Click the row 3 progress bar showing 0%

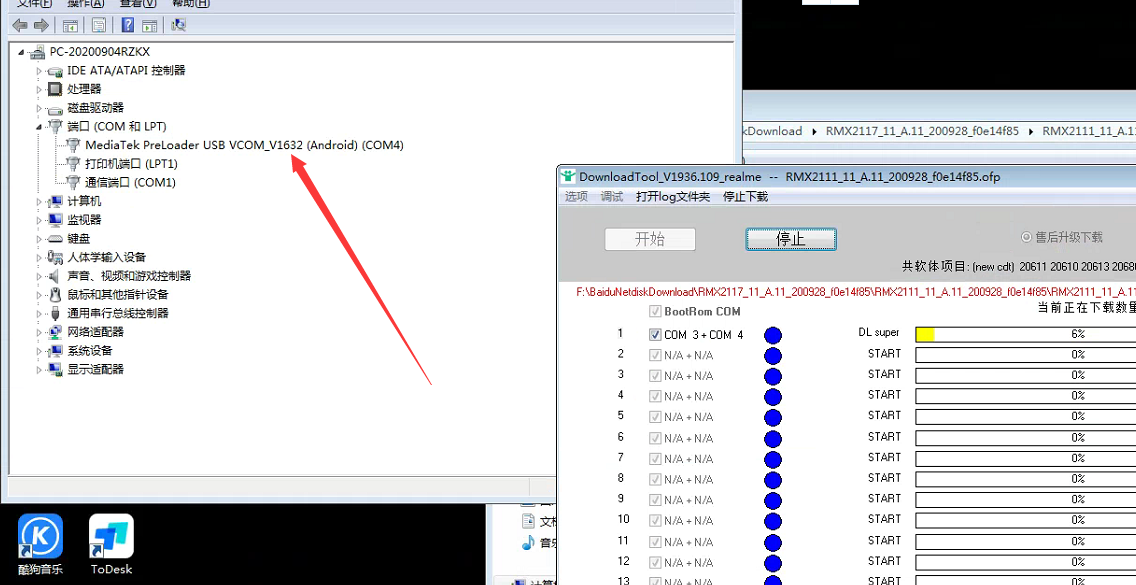coord(1025,375)
